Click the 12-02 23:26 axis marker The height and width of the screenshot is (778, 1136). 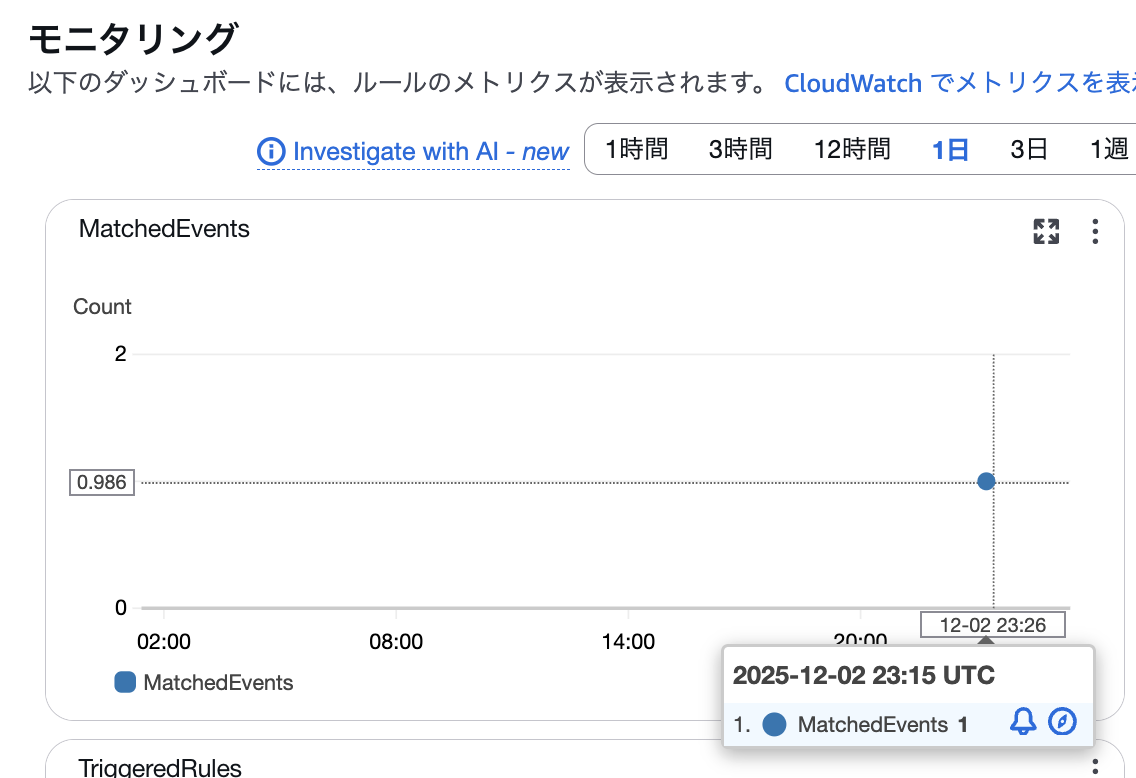tap(992, 624)
